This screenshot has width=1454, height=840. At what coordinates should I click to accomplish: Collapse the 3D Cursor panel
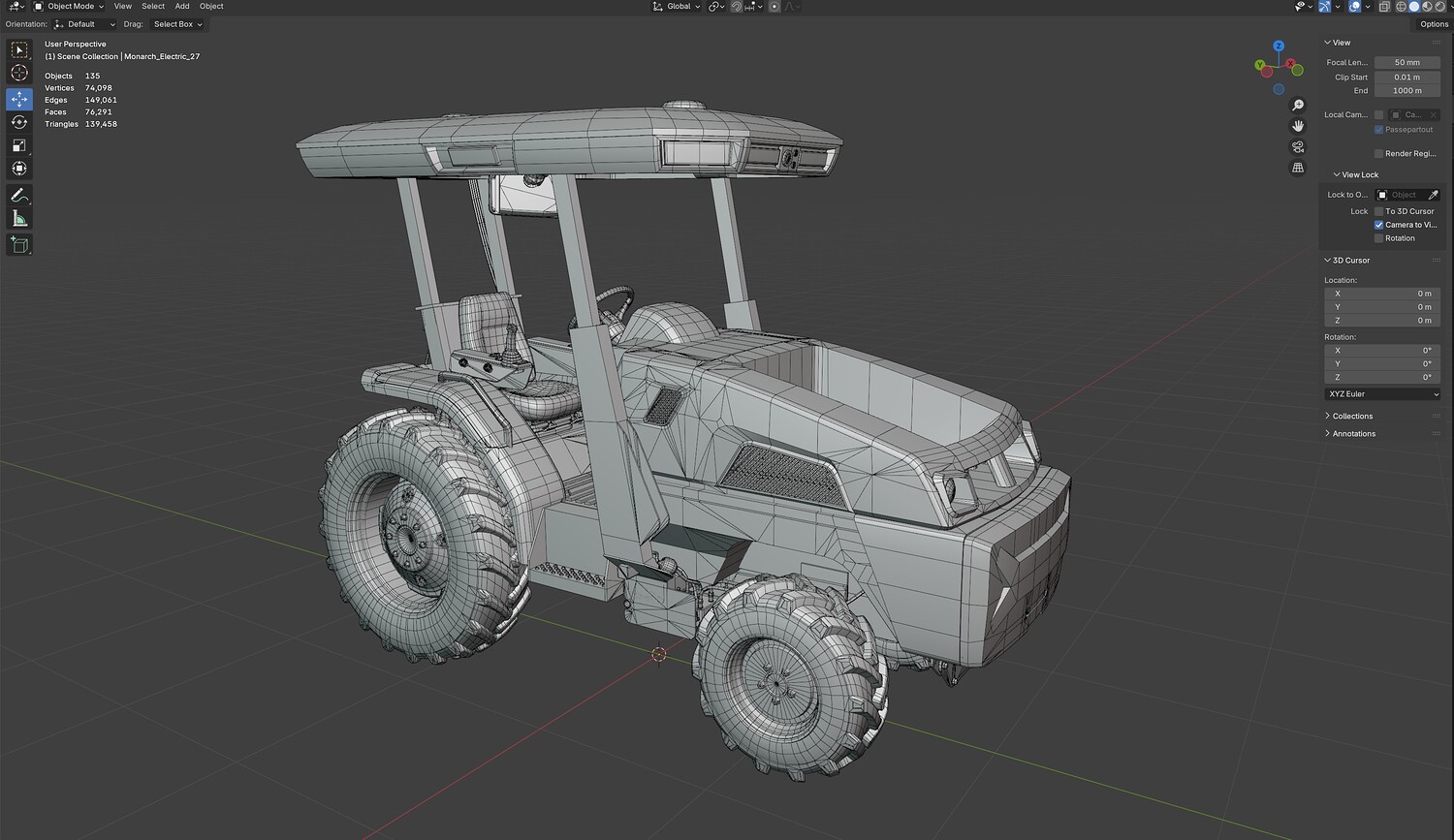(x=1347, y=261)
